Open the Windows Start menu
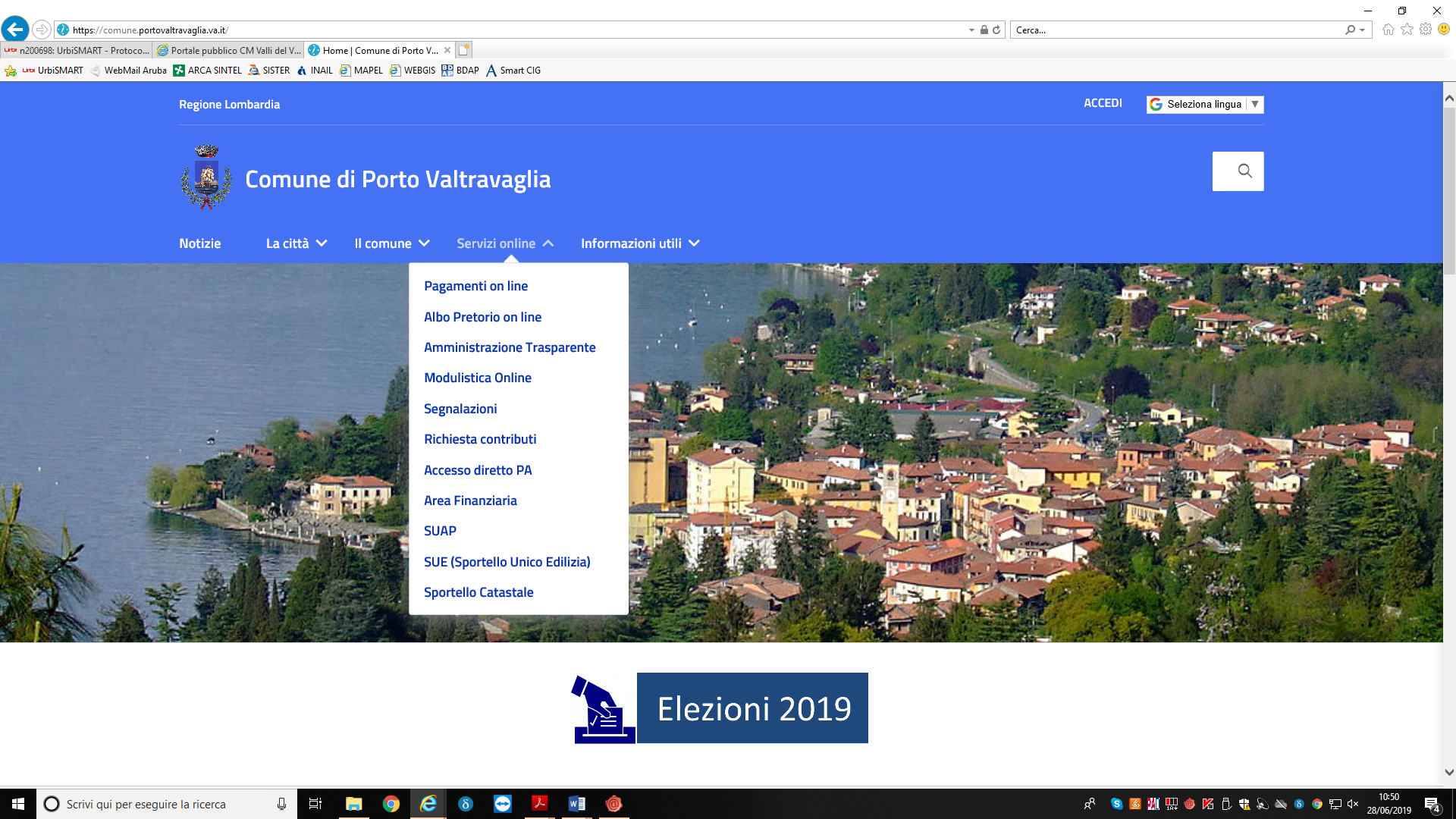The width and height of the screenshot is (1456, 819). point(18,804)
